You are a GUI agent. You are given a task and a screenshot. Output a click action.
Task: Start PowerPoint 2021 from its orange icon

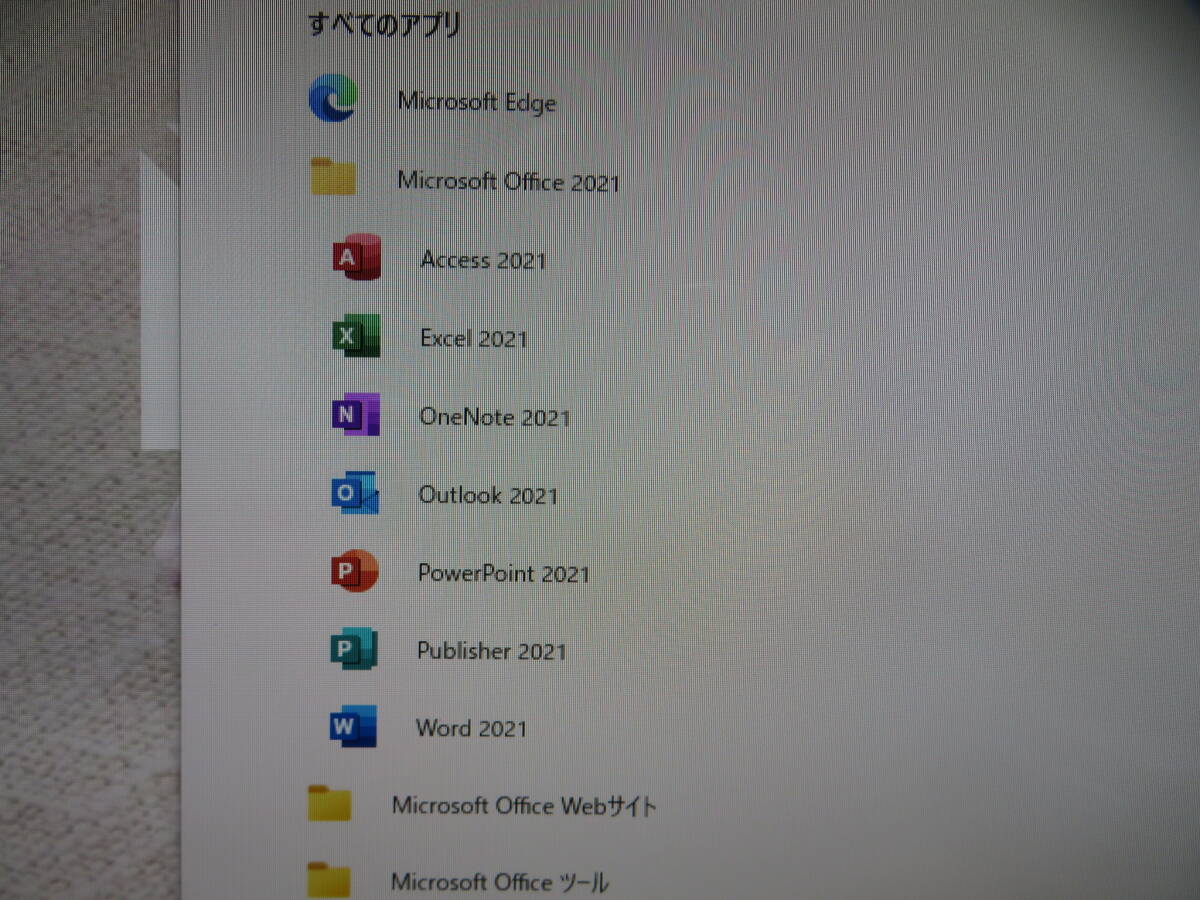pyautogui.click(x=354, y=571)
